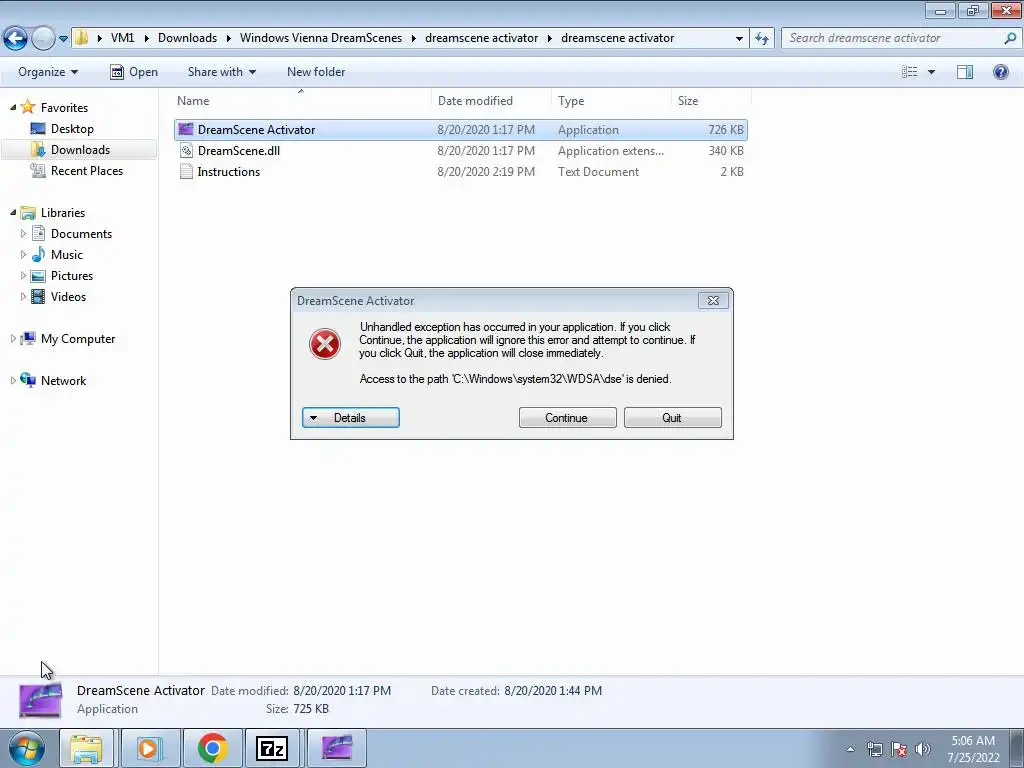This screenshot has width=1024, height=768.
Task: Open Desktop under Favorites
Action: coord(72,129)
